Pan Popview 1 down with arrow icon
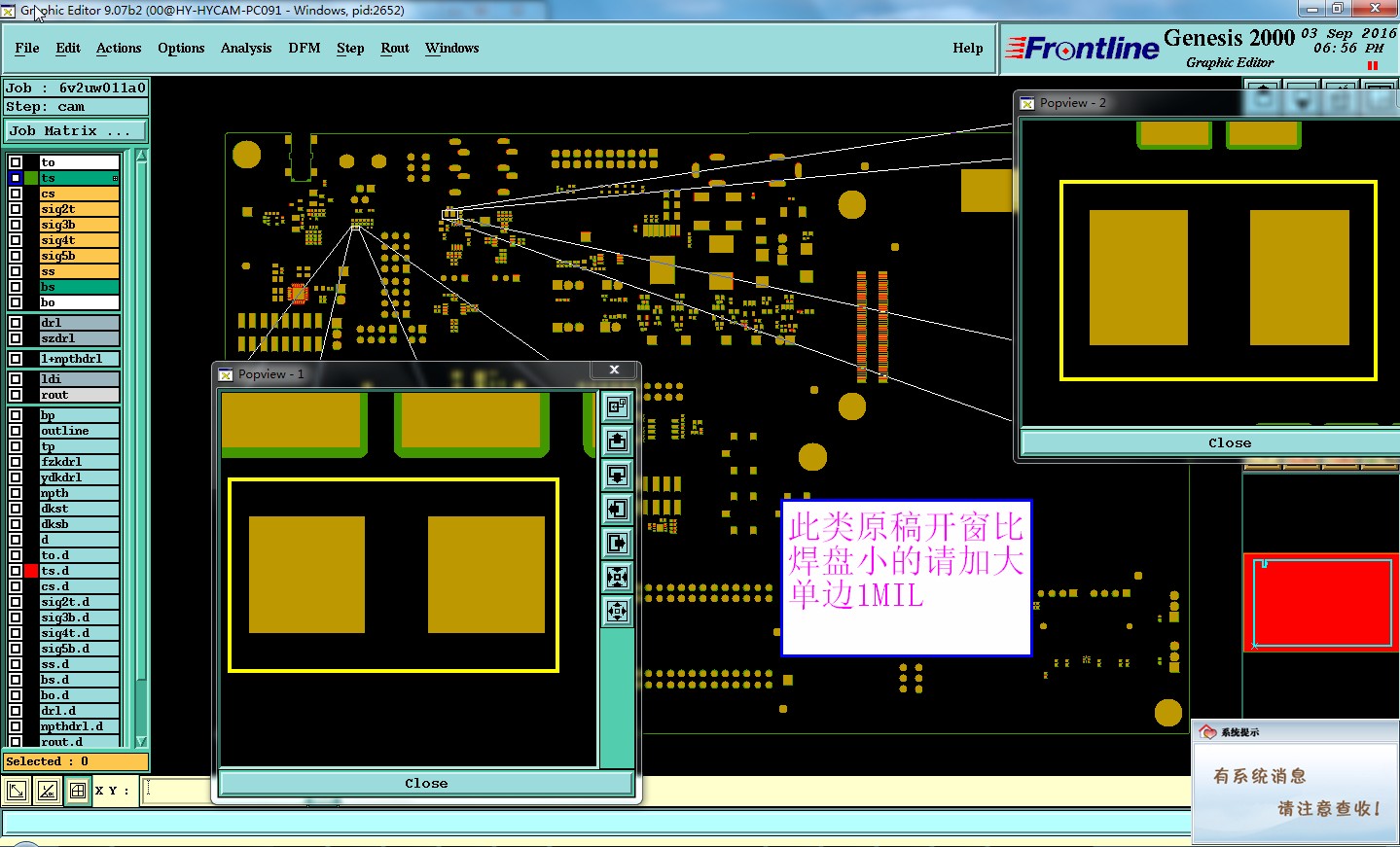This screenshot has height=847, width=1400. [617, 476]
